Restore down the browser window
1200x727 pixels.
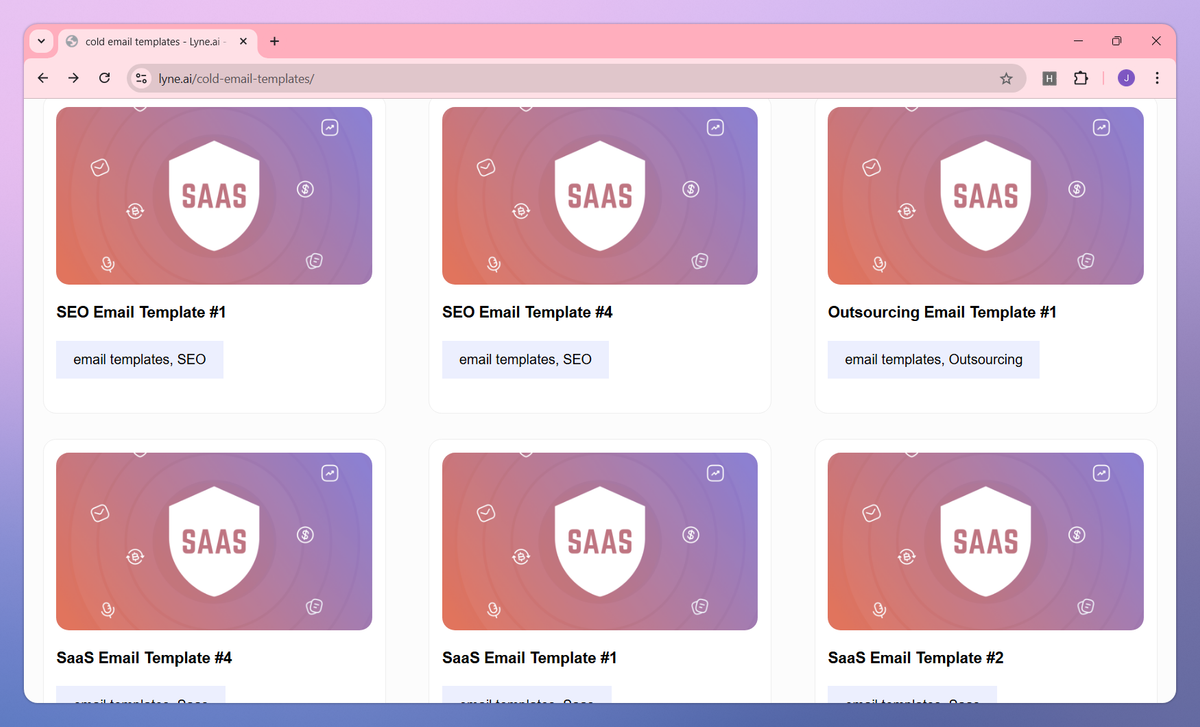(x=1117, y=41)
